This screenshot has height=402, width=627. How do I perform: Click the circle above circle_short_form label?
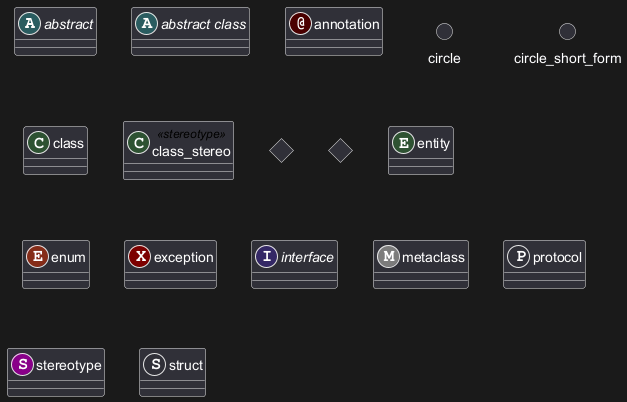(567, 32)
